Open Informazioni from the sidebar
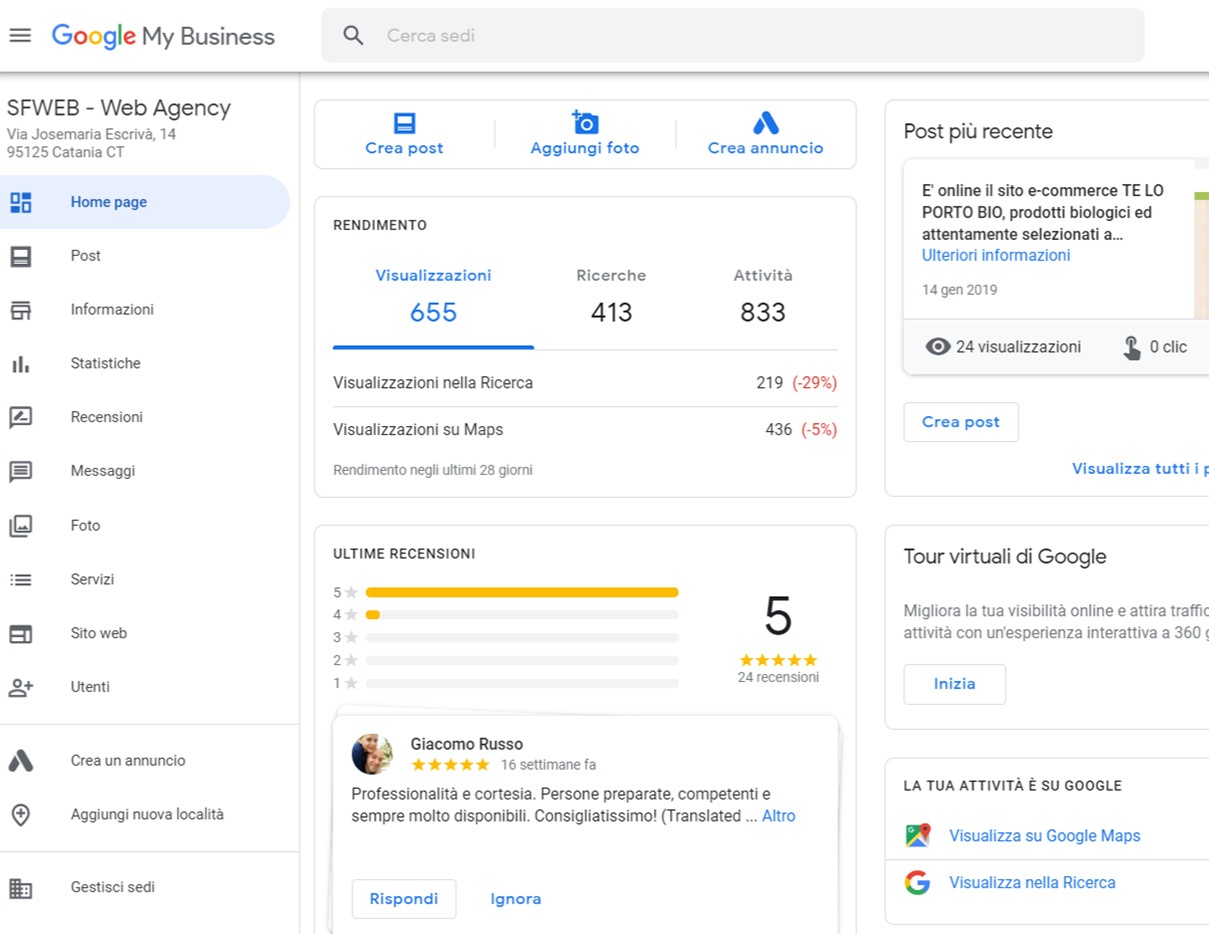 click(x=110, y=309)
